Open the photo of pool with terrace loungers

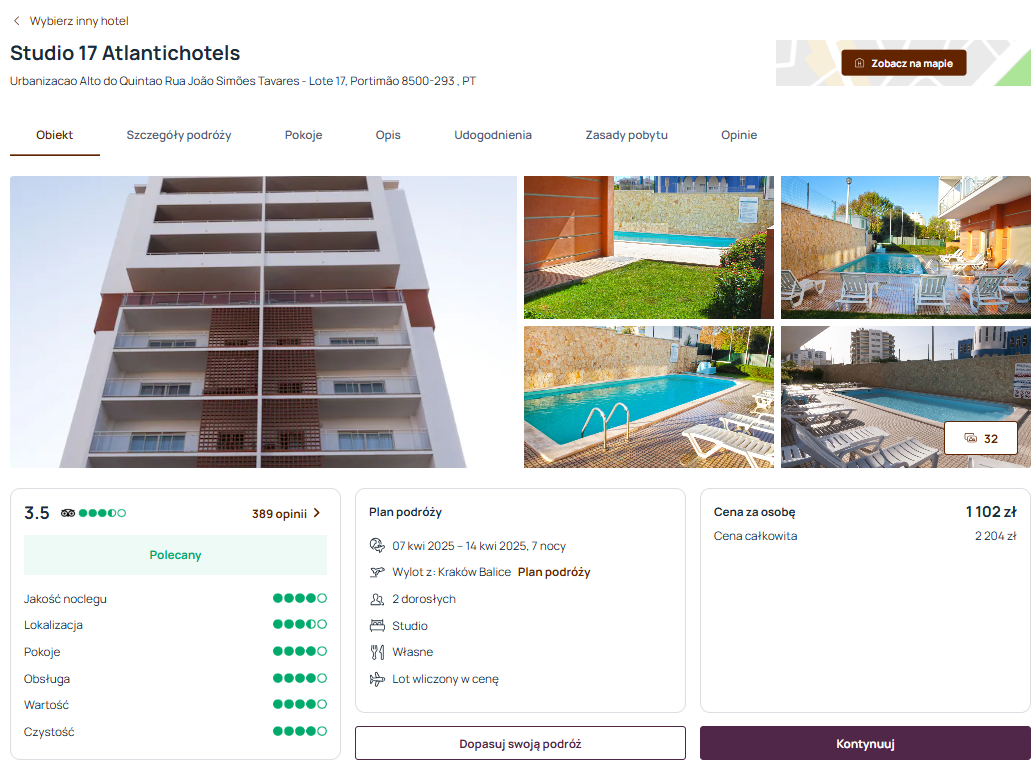coord(906,248)
